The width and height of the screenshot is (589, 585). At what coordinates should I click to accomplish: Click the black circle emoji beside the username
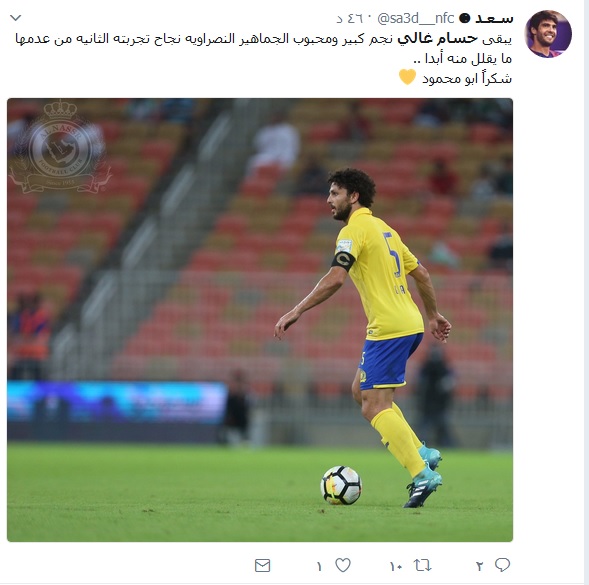point(465,18)
